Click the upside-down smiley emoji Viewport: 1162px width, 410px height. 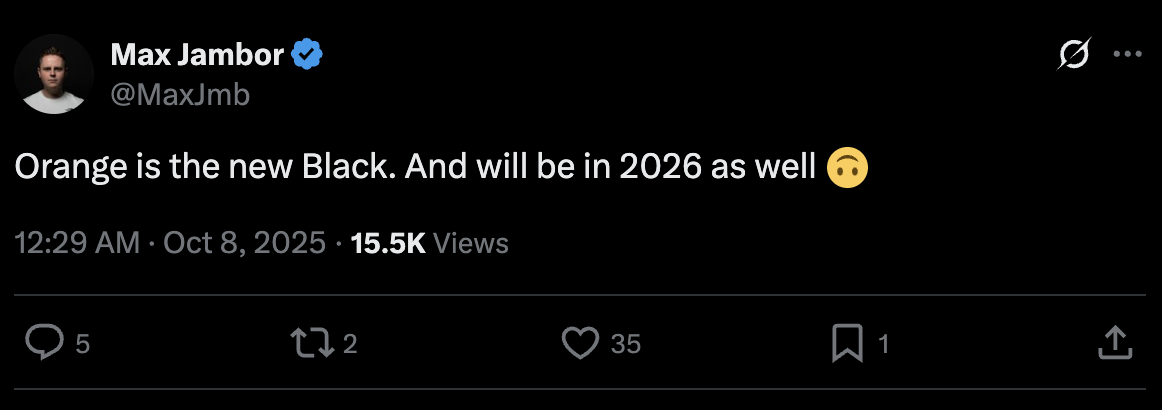(847, 167)
